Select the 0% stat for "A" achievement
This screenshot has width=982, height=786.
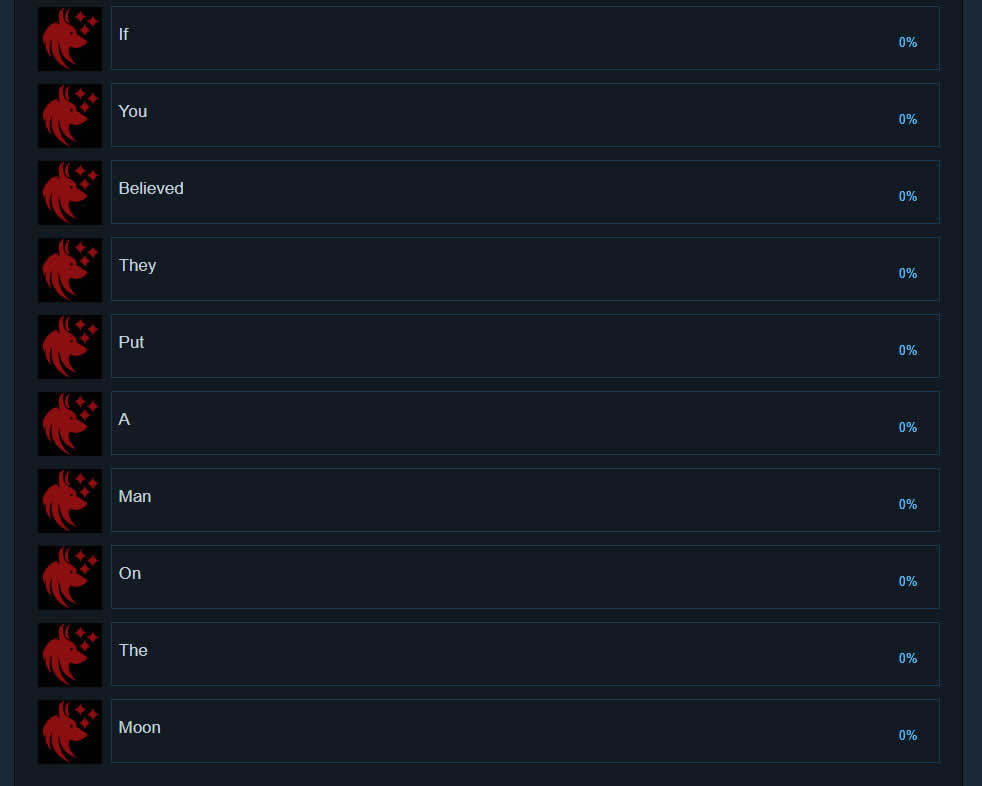tap(907, 427)
